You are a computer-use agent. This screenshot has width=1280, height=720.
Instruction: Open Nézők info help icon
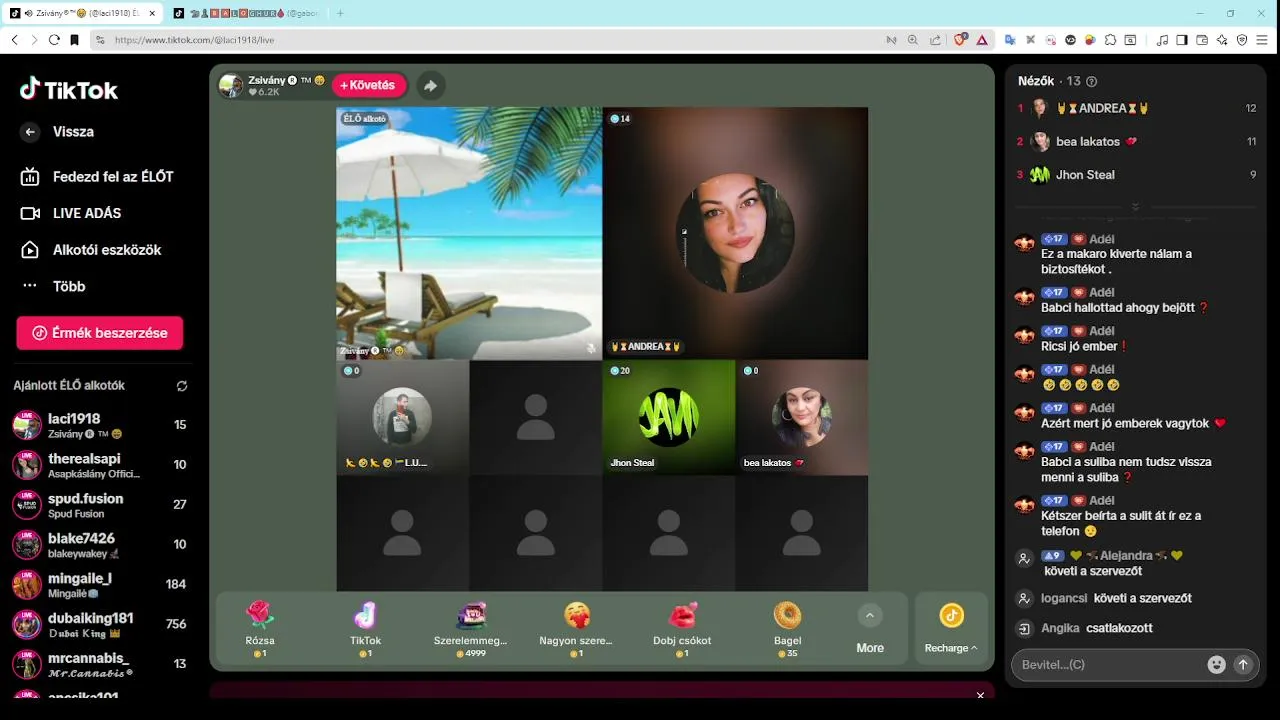pos(1092,82)
